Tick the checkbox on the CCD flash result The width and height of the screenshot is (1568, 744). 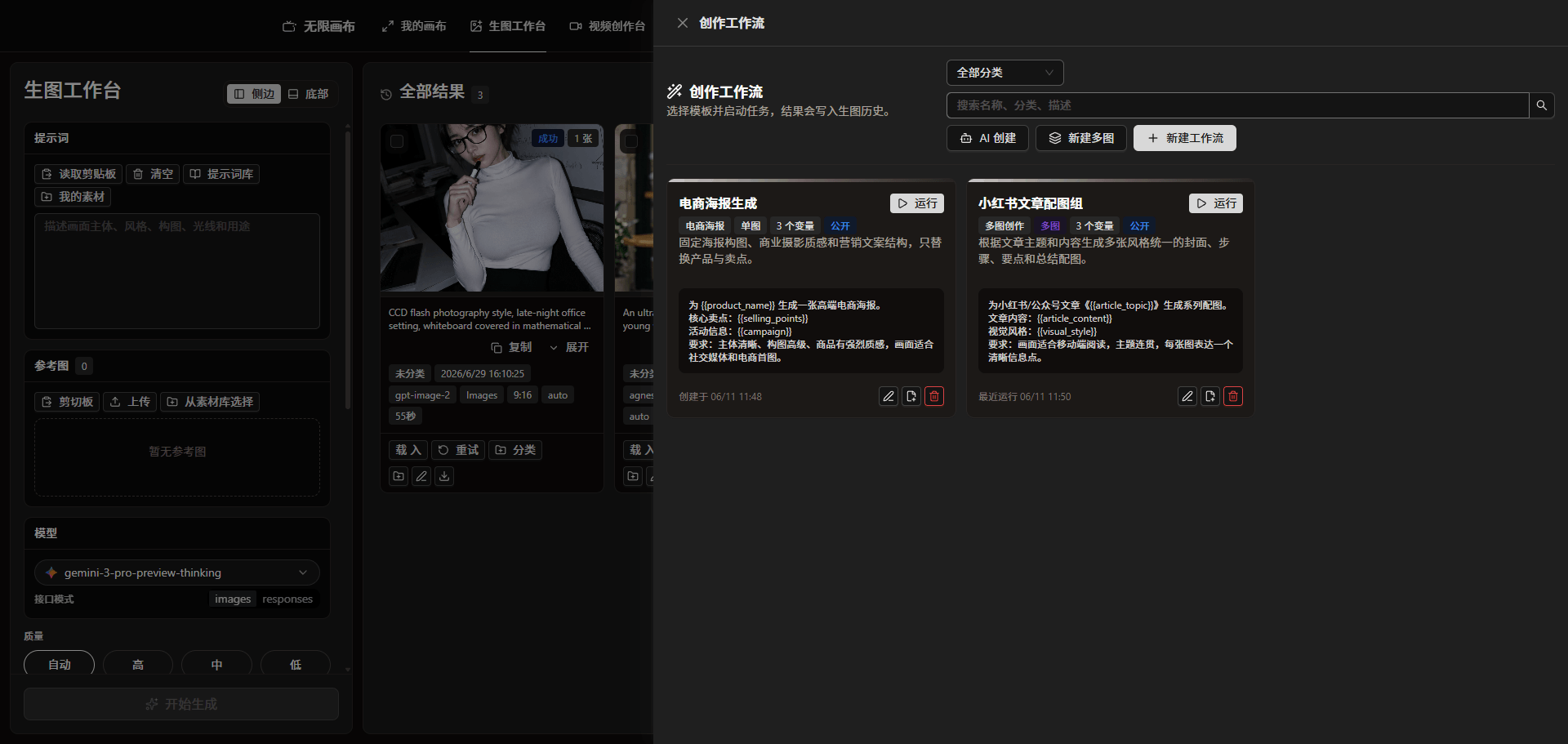click(397, 141)
